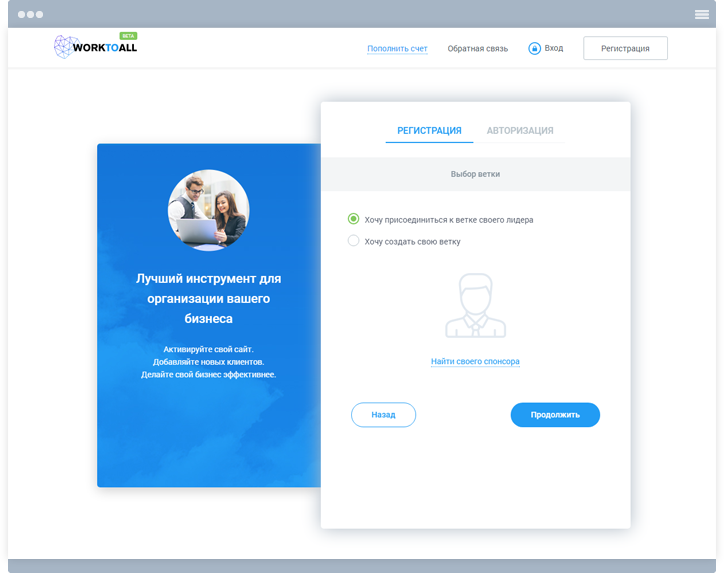Switch to the РЕГИСТРАЦИЯ tab
Image resolution: width=724 pixels, height=573 pixels.
click(429, 131)
